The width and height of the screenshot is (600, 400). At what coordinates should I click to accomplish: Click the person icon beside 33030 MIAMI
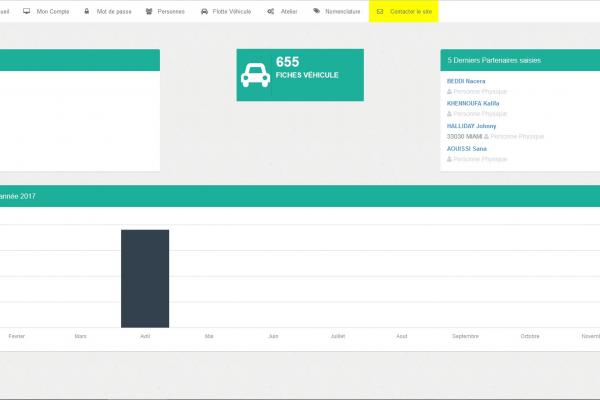(486, 136)
